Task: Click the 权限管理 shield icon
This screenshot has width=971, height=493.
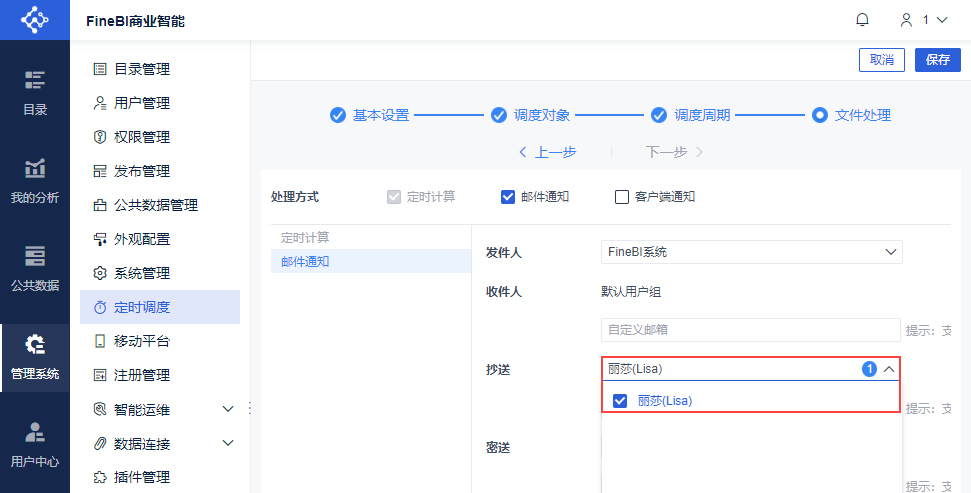Action: tap(100, 137)
